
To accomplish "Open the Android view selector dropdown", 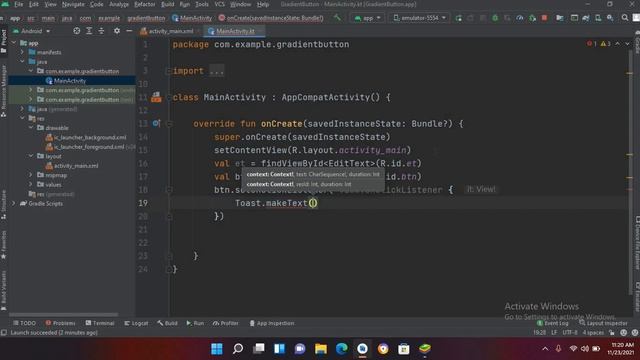I will click(x=32, y=31).
